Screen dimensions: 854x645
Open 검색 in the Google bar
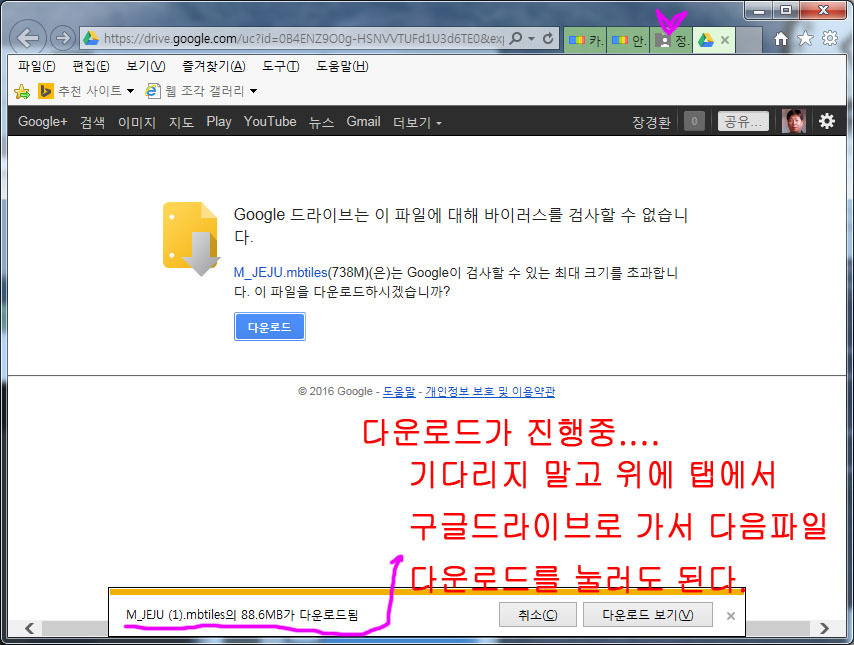click(93, 121)
